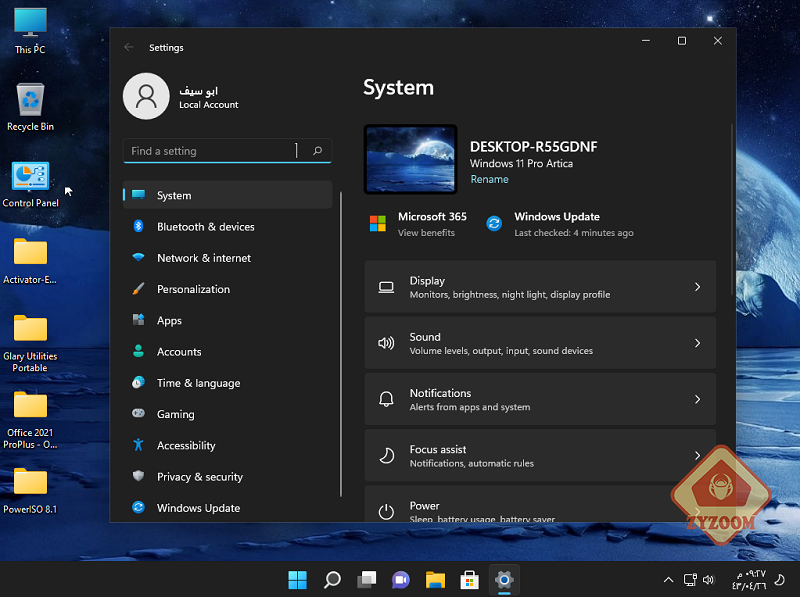Image resolution: width=800 pixels, height=597 pixels.
Task: Select the PowerISO 8.1 folder
Action: pyautogui.click(x=30, y=491)
